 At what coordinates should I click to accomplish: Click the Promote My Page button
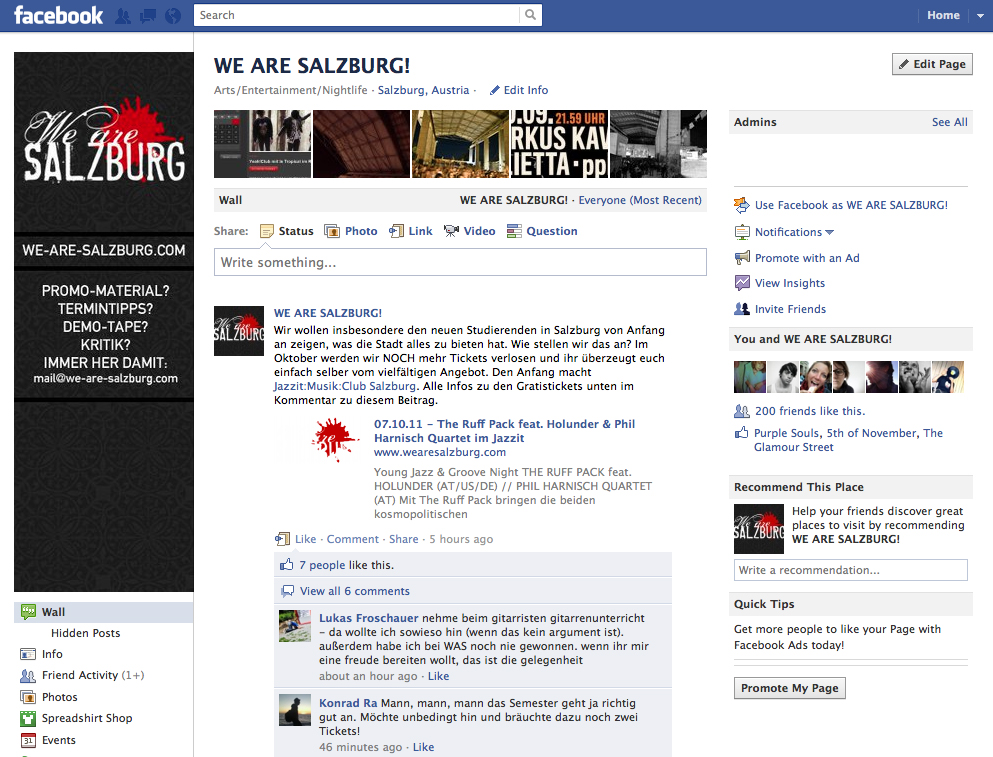pyautogui.click(x=789, y=688)
